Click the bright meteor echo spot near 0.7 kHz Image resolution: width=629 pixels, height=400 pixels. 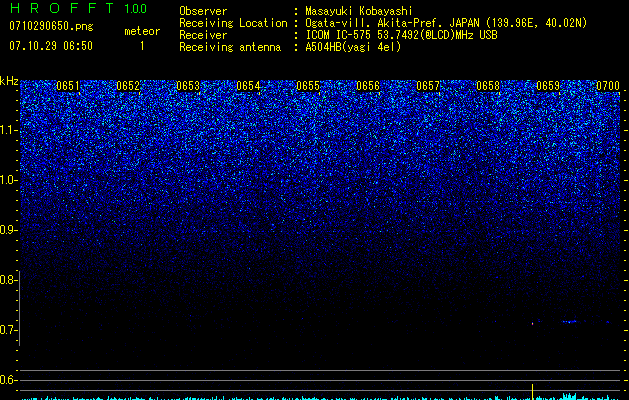click(x=533, y=323)
